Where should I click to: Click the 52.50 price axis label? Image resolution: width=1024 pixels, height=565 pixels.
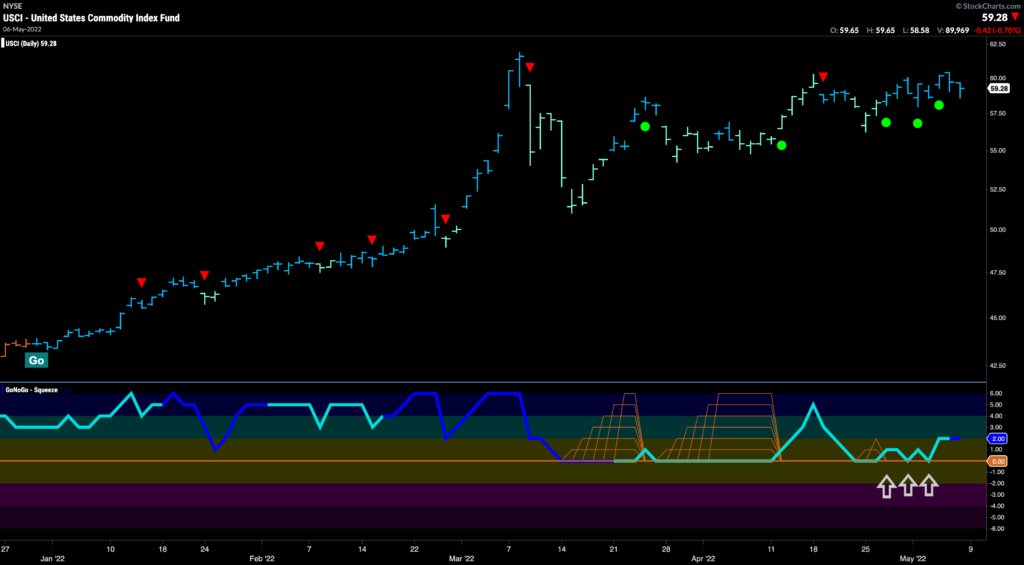coord(997,190)
